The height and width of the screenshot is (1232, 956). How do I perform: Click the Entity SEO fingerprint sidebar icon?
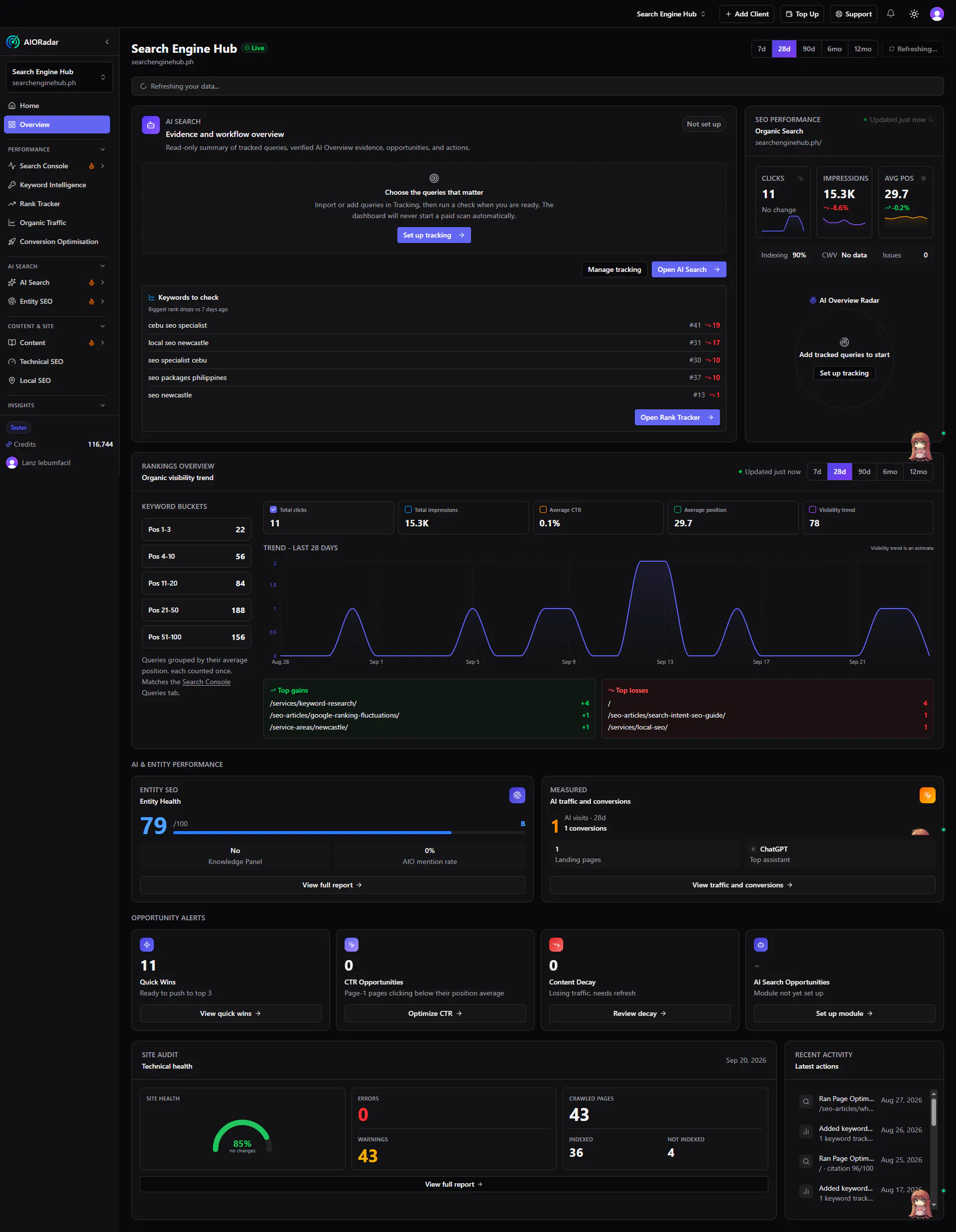click(x=12, y=301)
